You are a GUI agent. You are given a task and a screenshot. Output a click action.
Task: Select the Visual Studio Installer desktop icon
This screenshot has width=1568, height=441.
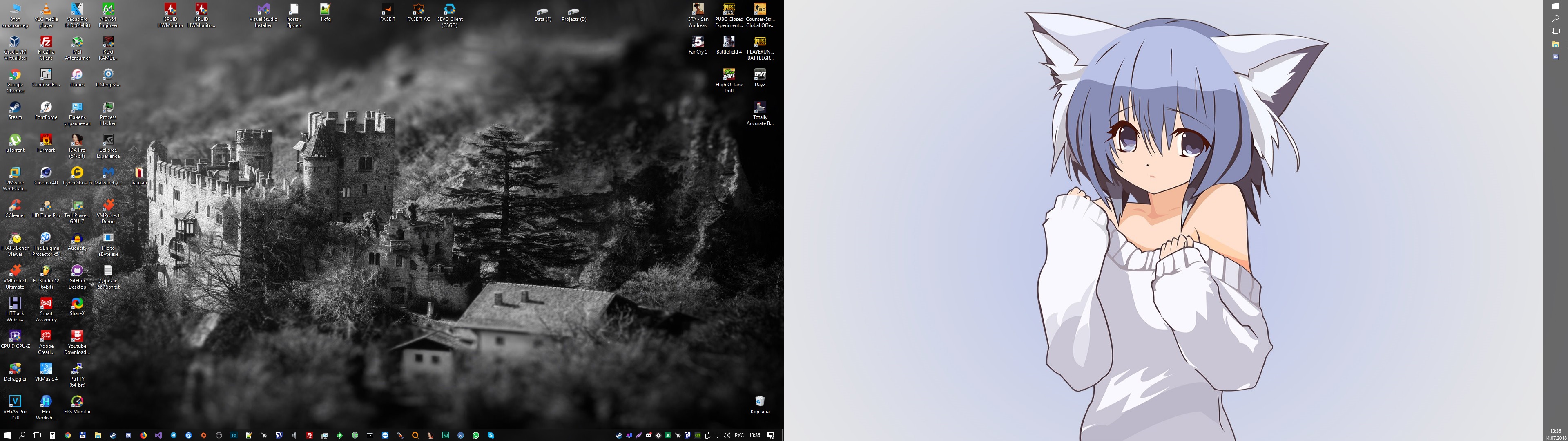pos(263,15)
